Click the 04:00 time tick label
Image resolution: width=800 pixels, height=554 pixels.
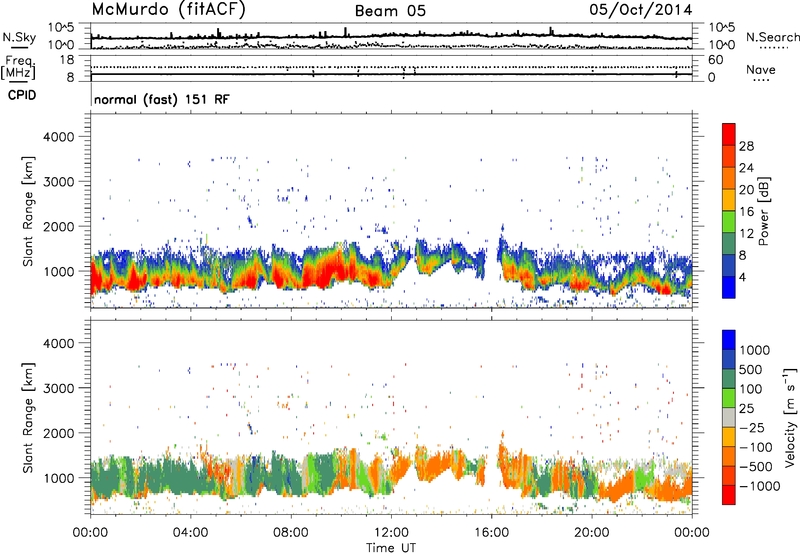pyautogui.click(x=190, y=533)
